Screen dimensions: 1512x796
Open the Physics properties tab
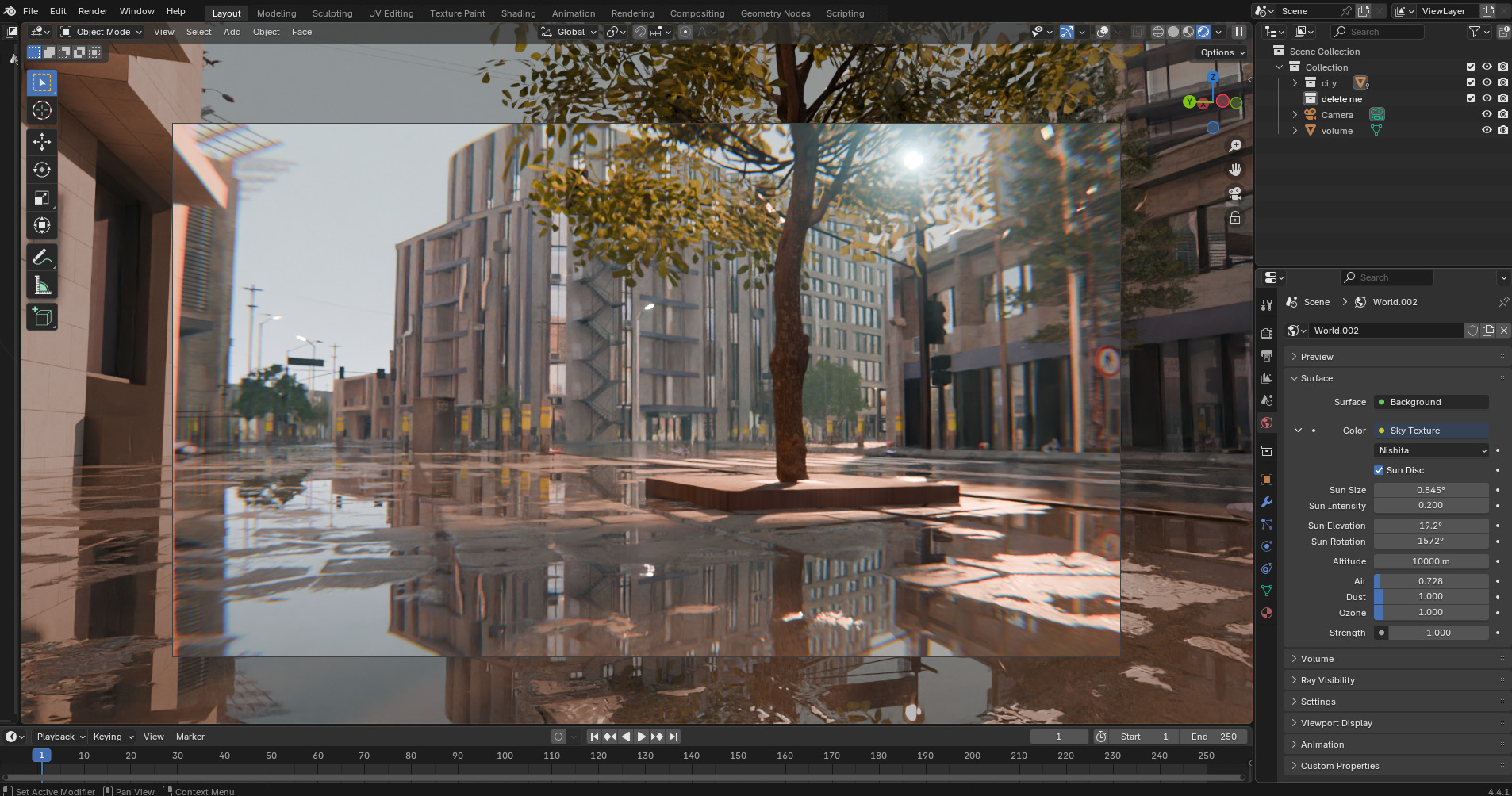(1267, 546)
